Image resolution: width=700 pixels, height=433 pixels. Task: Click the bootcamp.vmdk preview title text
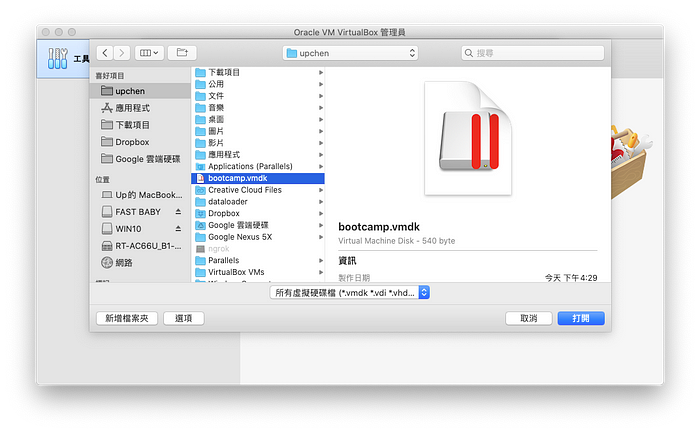[x=379, y=227]
